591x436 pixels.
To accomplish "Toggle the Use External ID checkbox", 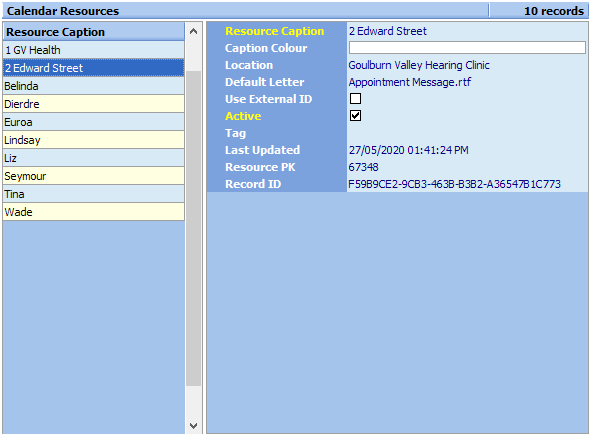I will tap(355, 99).
